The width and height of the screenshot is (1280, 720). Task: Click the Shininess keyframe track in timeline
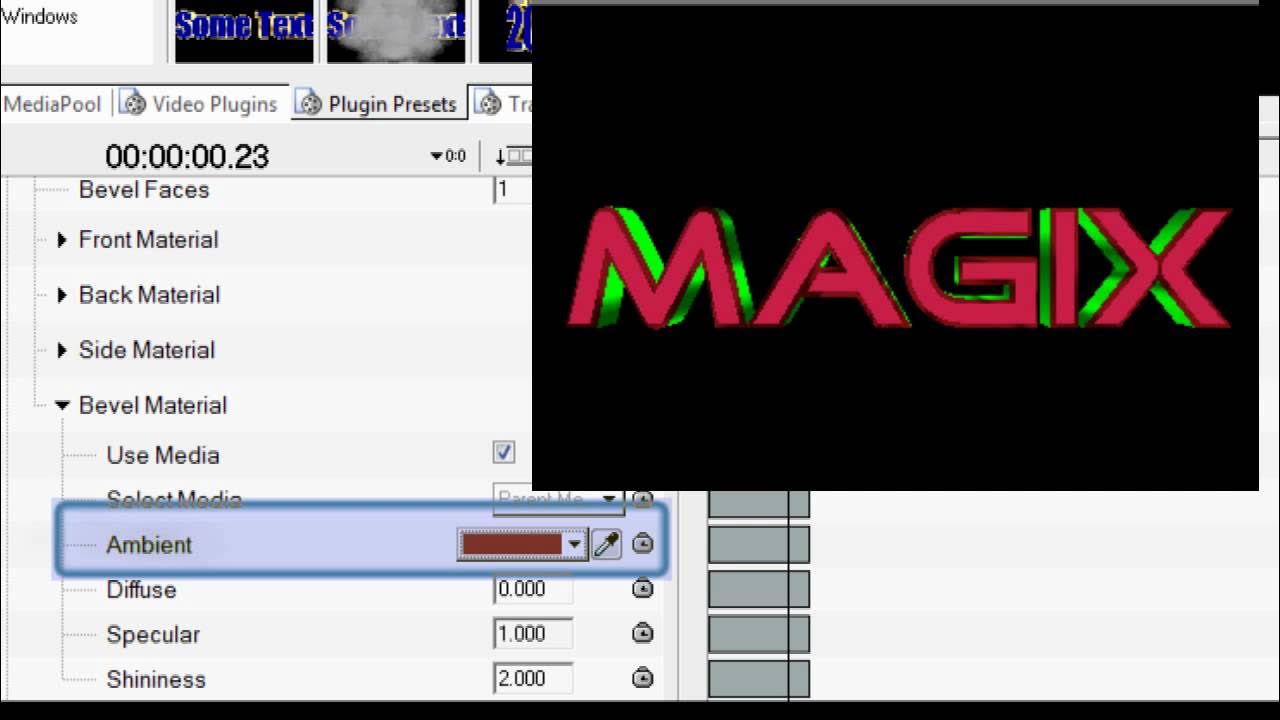tap(758, 679)
